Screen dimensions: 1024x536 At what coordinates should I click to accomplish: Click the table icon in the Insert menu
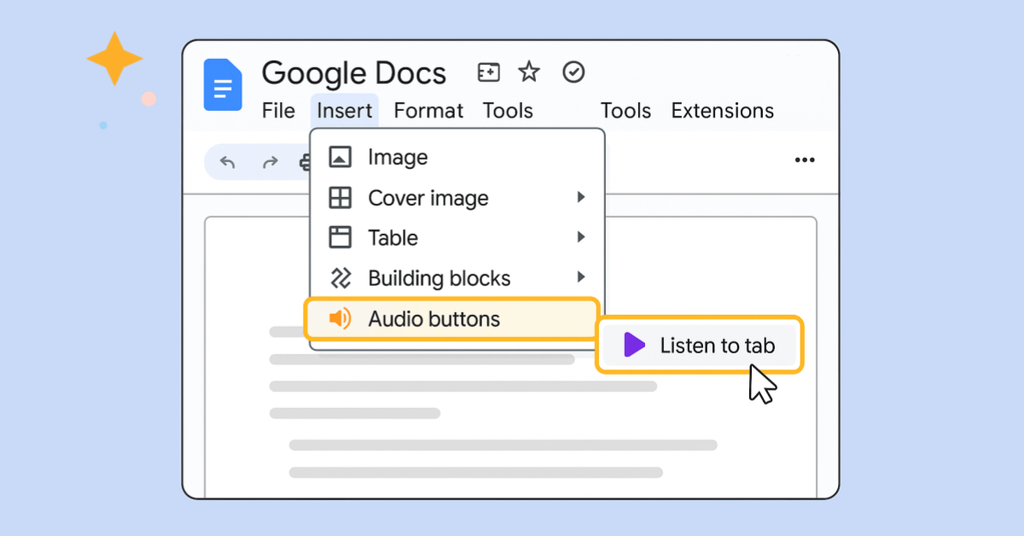pos(340,238)
